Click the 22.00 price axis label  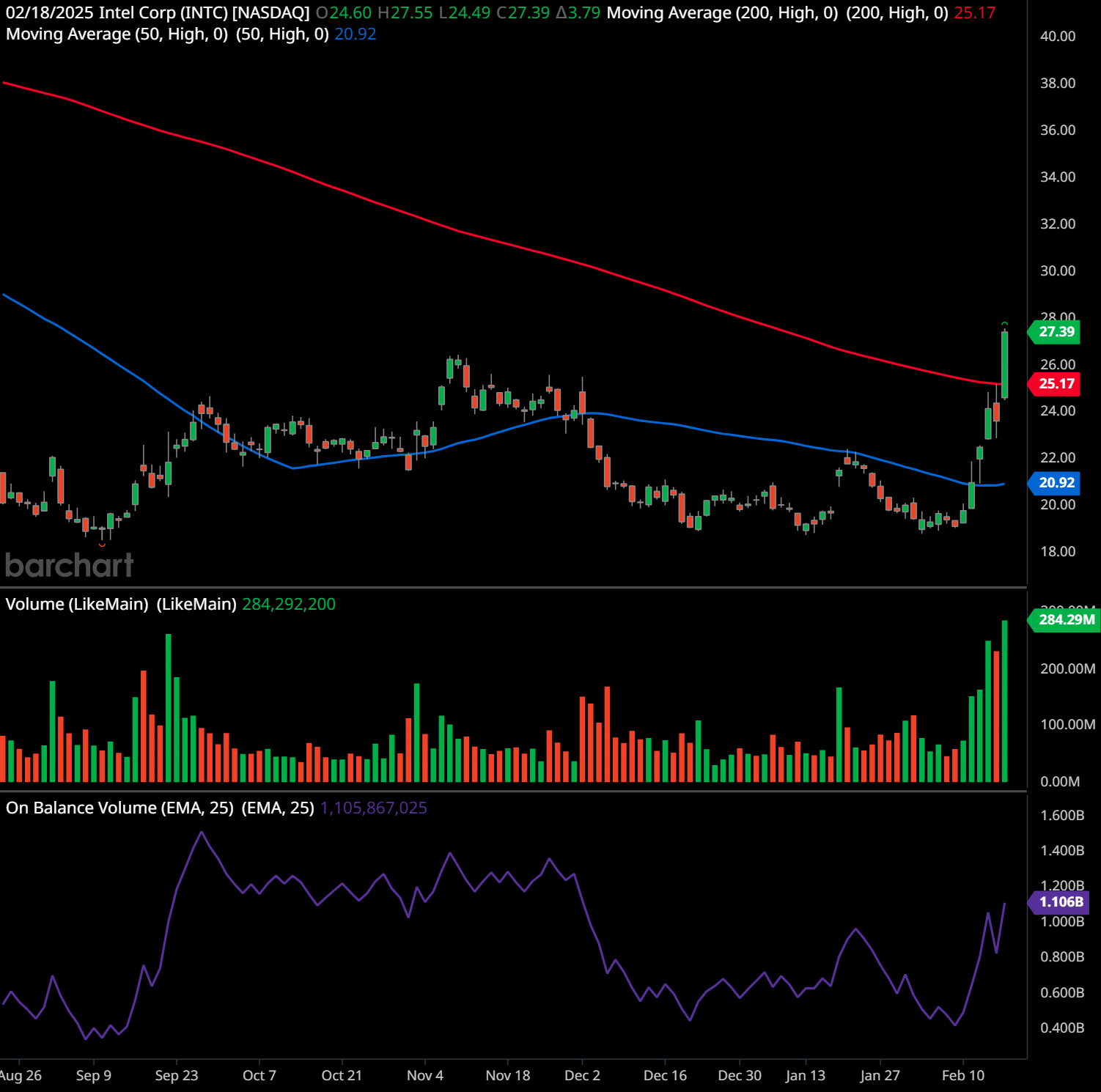pos(1058,458)
